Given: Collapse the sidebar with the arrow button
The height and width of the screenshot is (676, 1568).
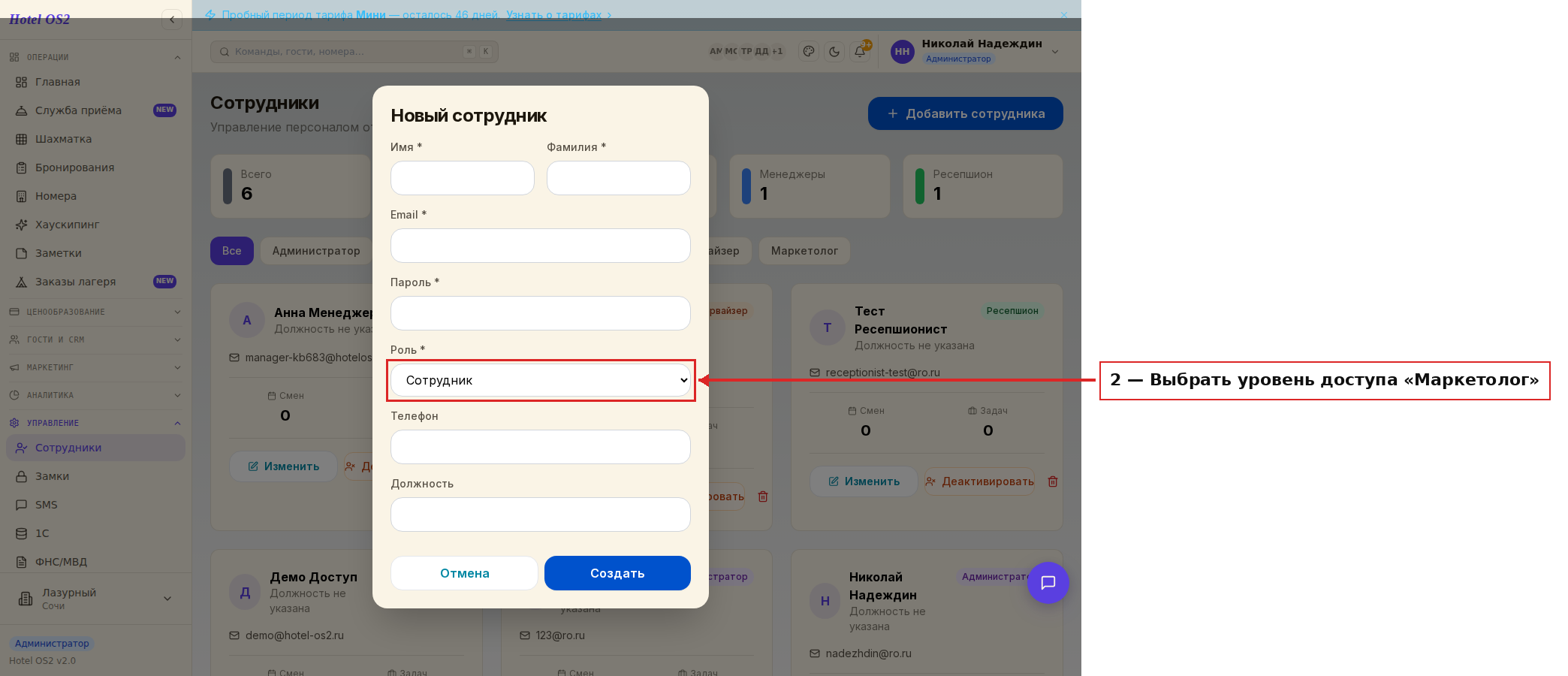Looking at the screenshot, I should [172, 20].
